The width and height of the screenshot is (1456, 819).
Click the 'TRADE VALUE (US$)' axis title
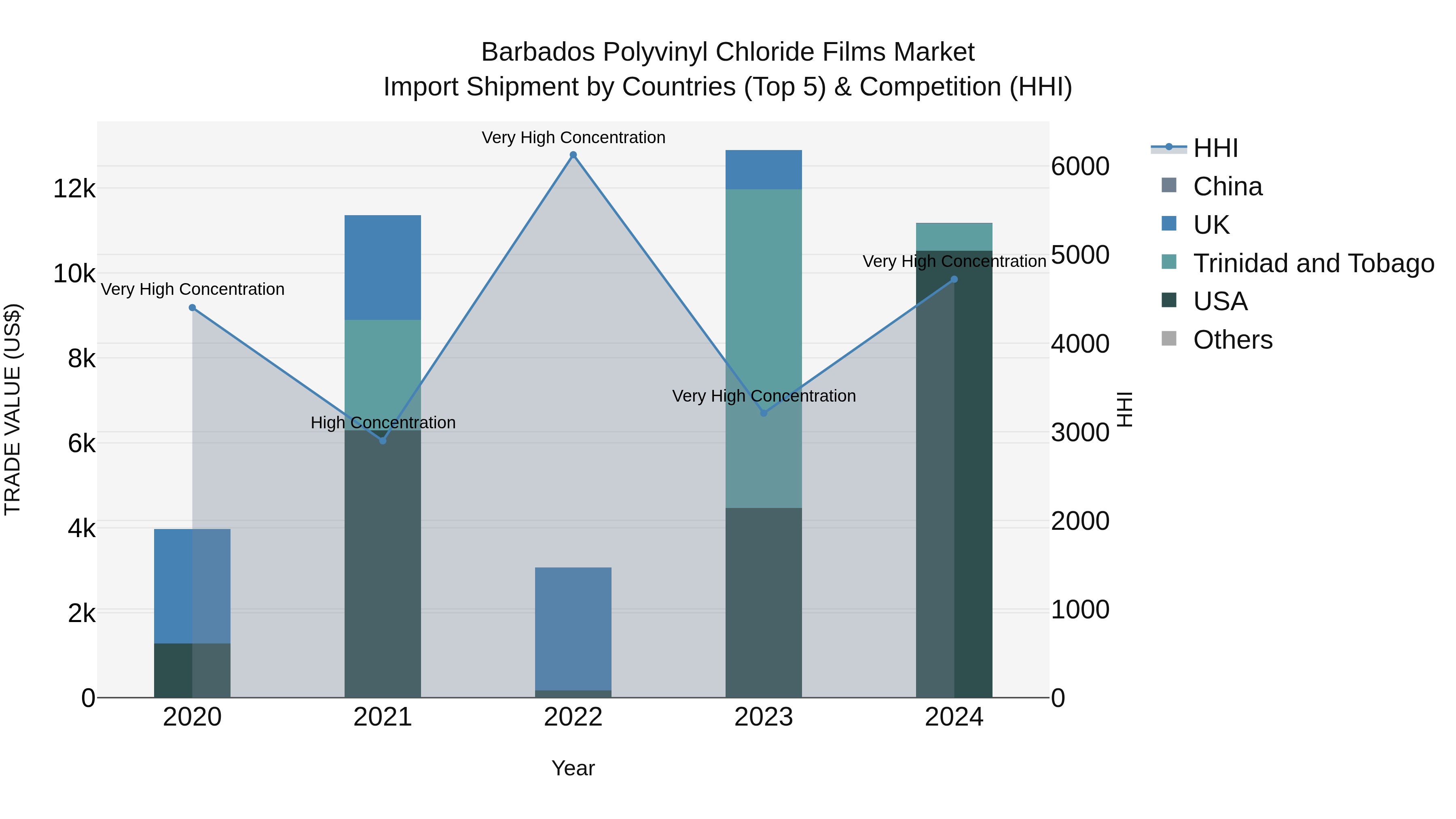tap(13, 410)
